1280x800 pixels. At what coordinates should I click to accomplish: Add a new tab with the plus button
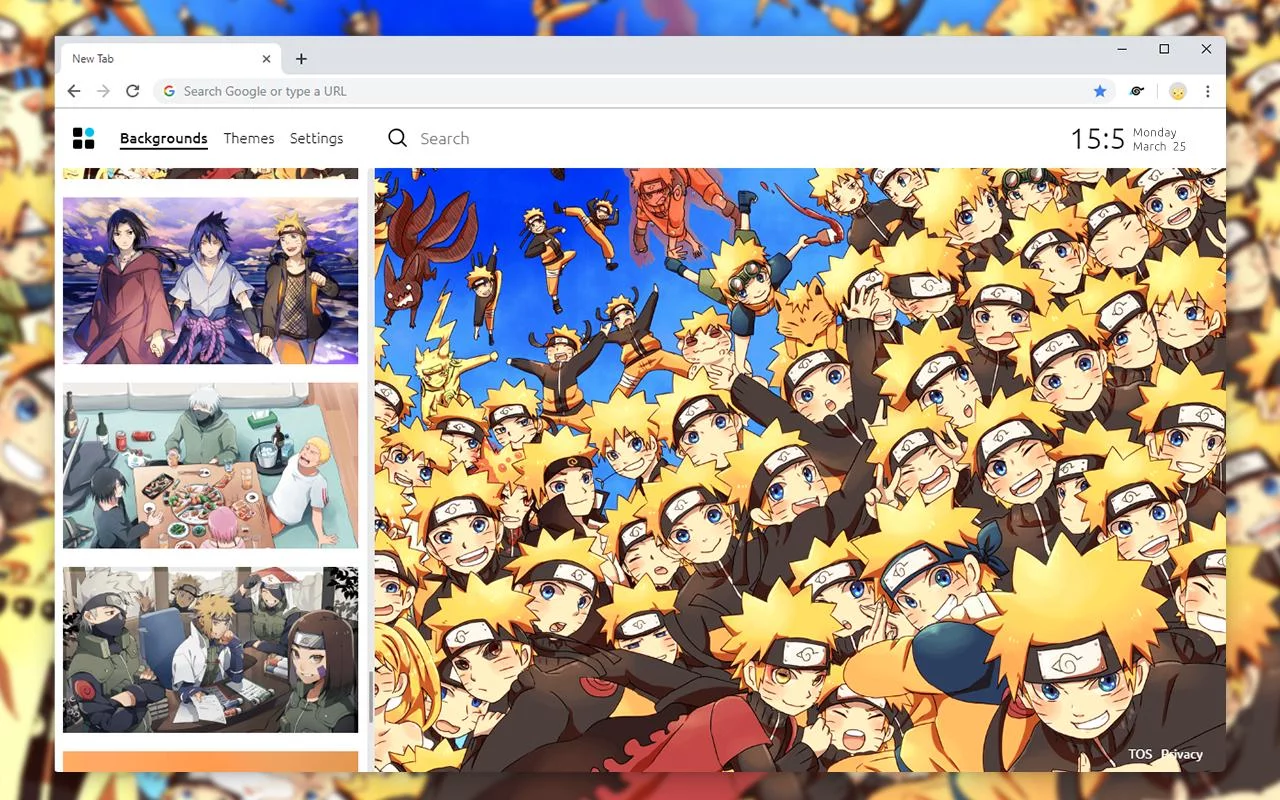coord(301,59)
